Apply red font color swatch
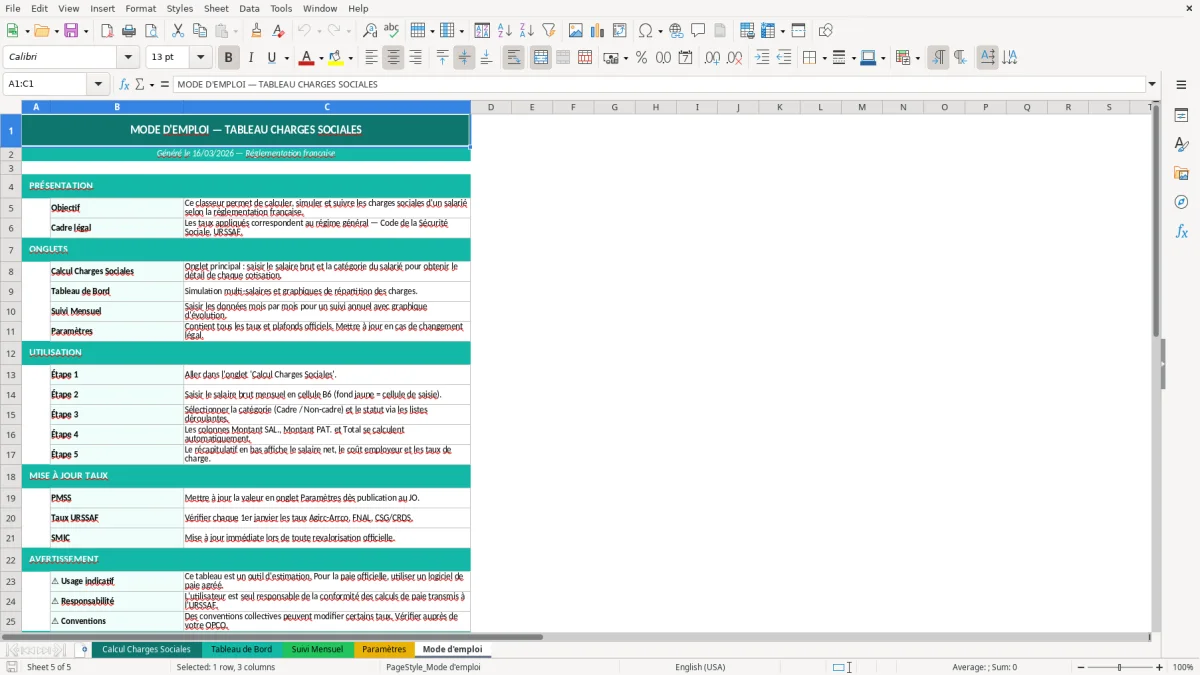The image size is (1200, 675). tap(306, 58)
